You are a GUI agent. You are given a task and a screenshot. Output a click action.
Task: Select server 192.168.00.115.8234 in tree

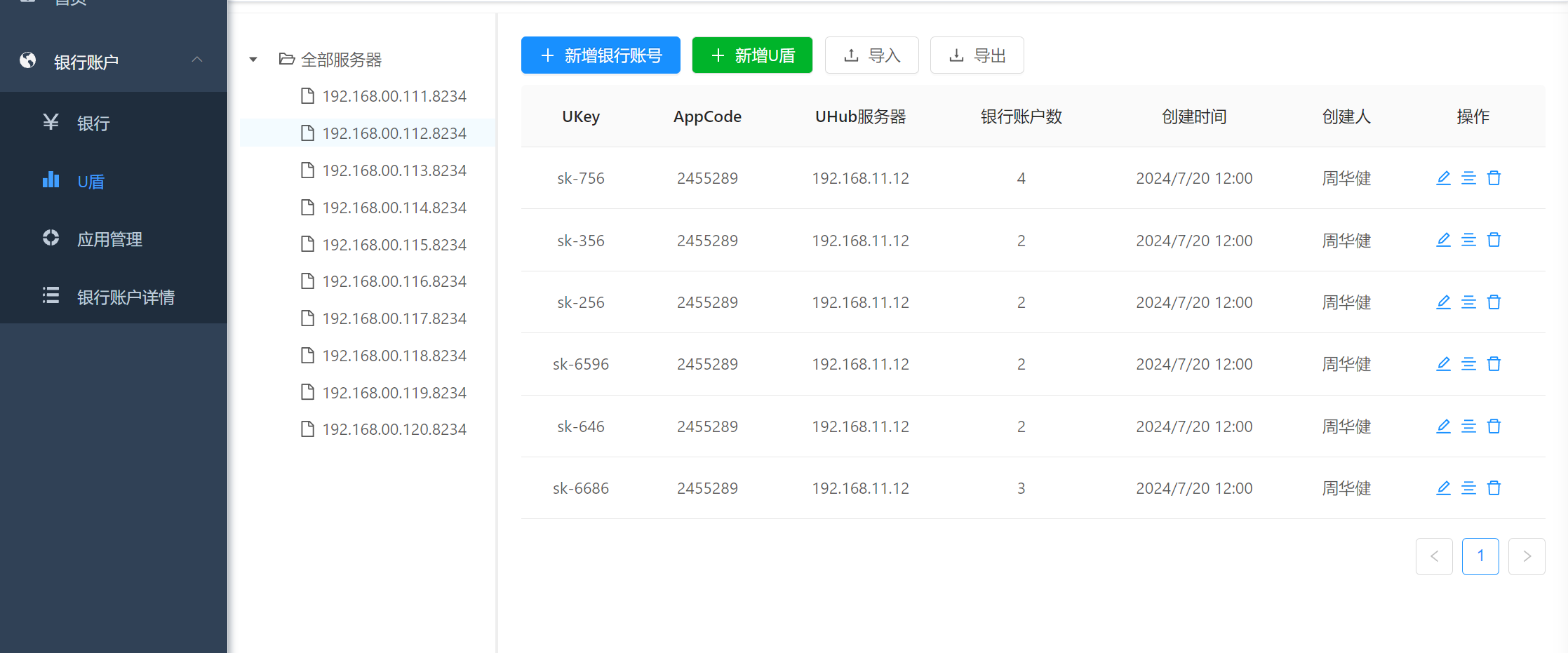394,245
